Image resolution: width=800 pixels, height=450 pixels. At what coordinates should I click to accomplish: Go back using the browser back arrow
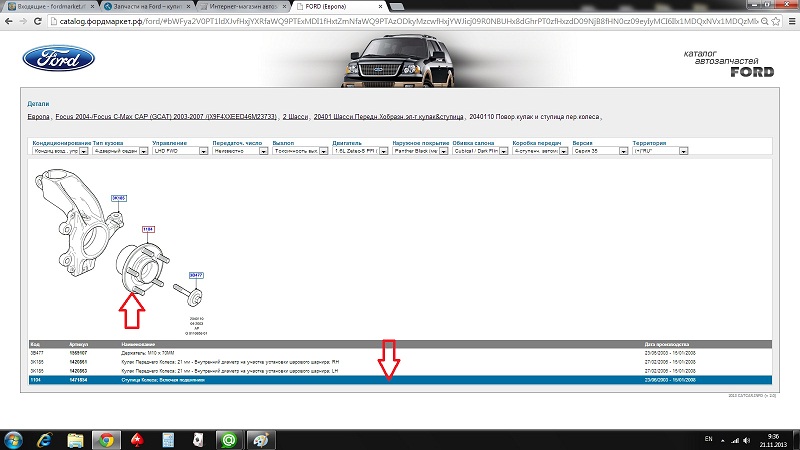point(9,21)
